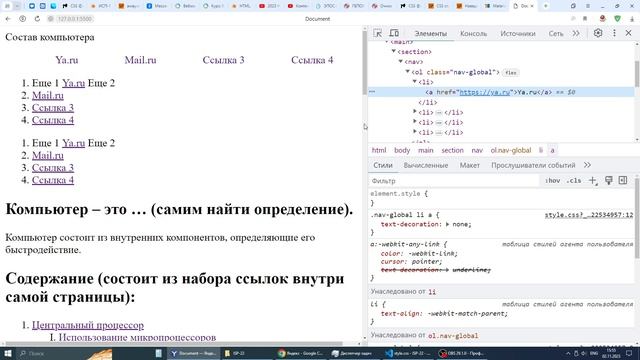
Task: Toggle the computed styles sidebar icon
Action: pyautogui.click(x=623, y=180)
